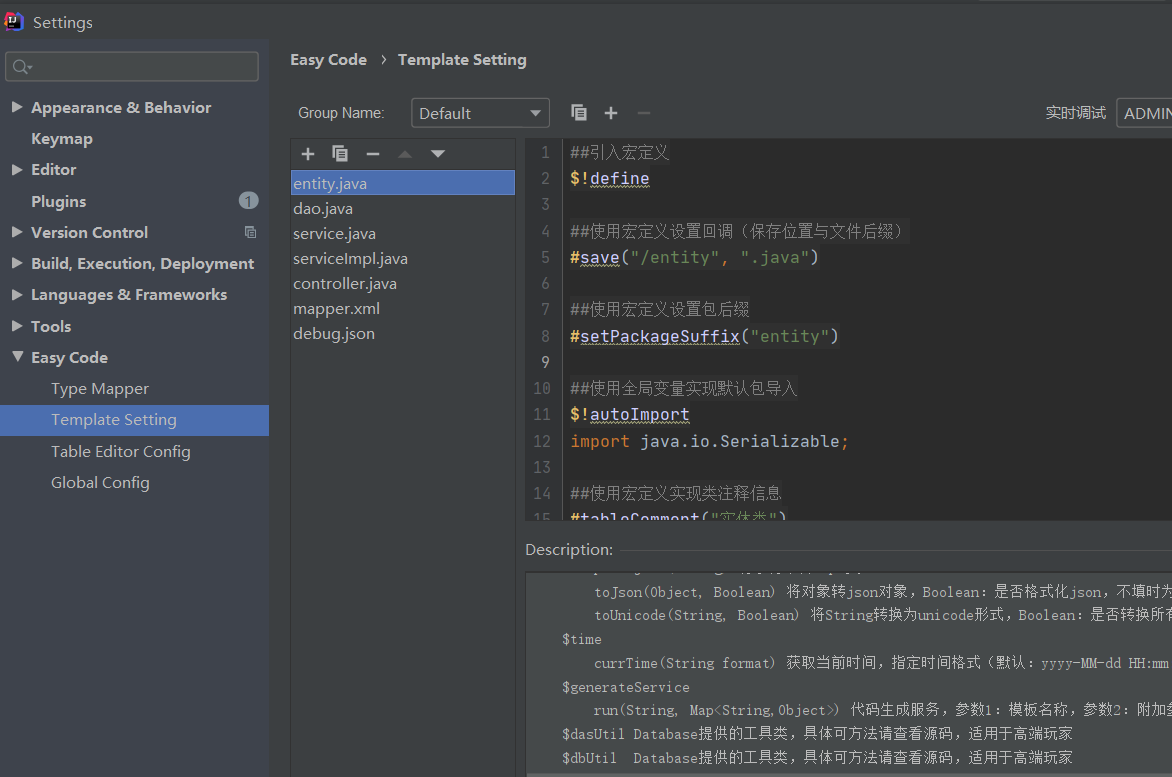Click the $dbUtil line in Description

coord(817,758)
